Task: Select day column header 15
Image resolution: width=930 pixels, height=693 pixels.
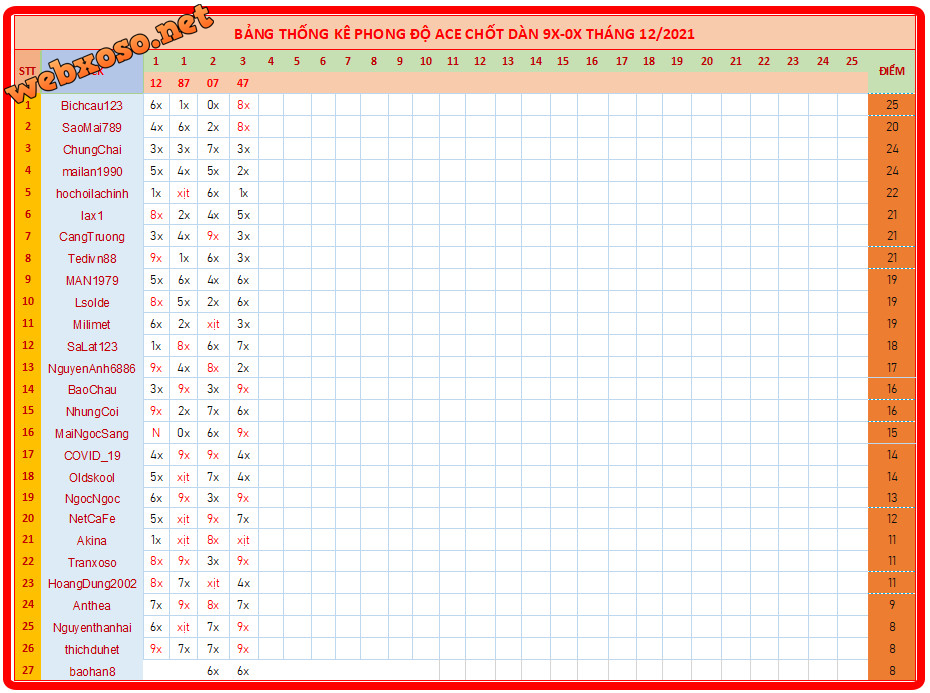Action: point(563,61)
